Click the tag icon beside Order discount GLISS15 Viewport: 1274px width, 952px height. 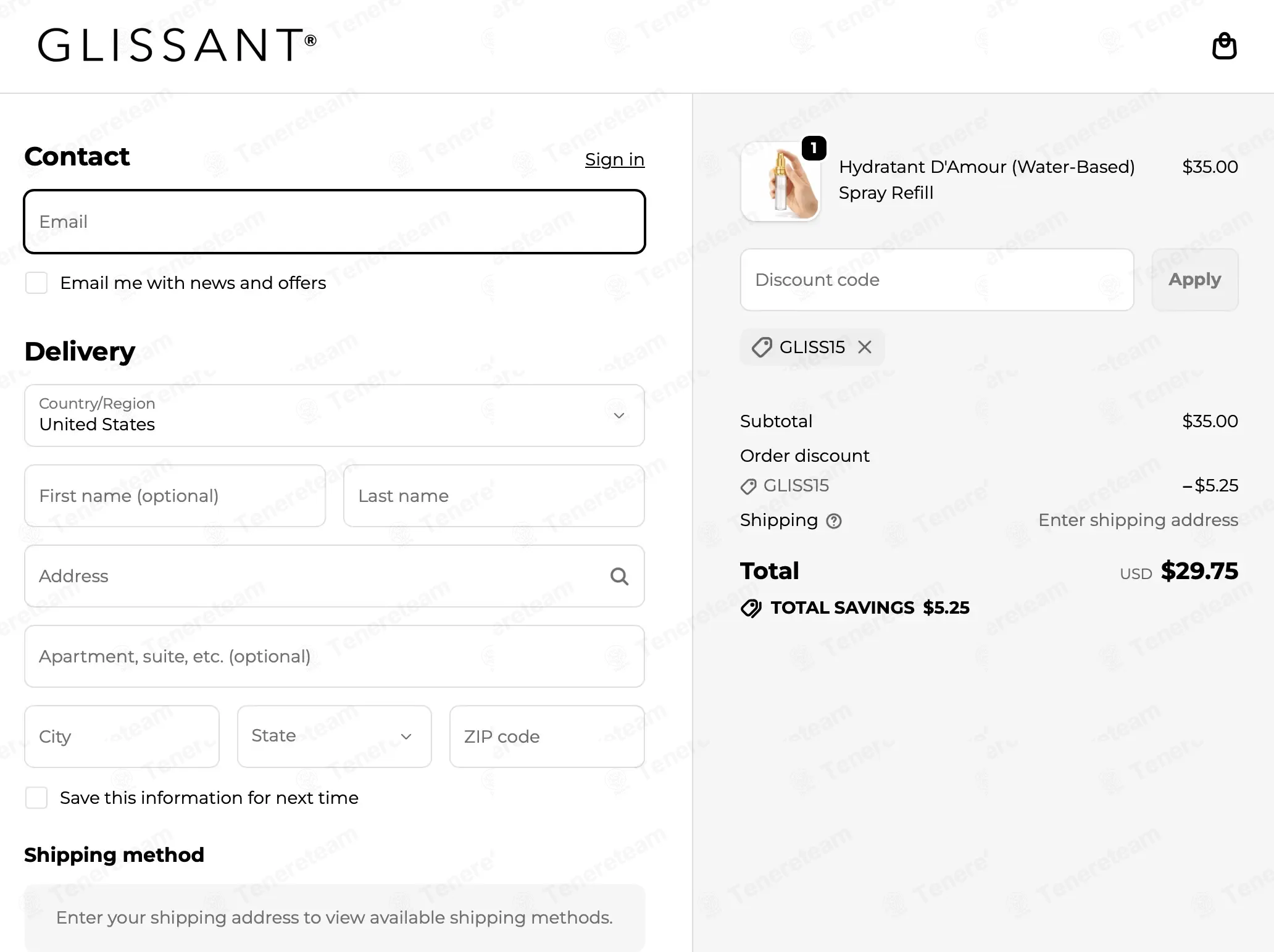pyautogui.click(x=748, y=486)
